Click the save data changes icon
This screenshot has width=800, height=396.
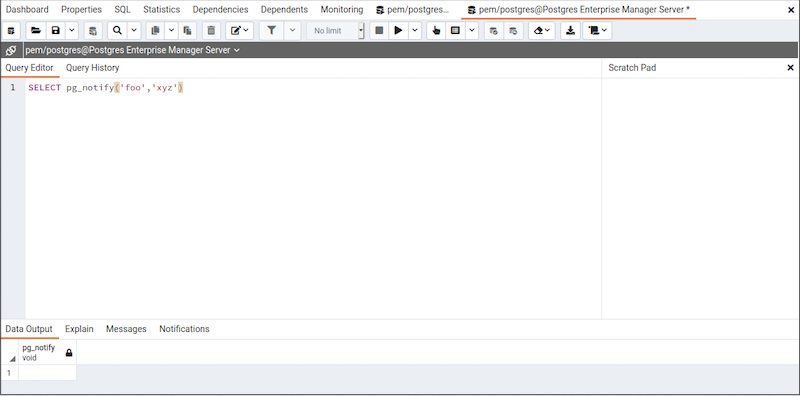(x=93, y=31)
